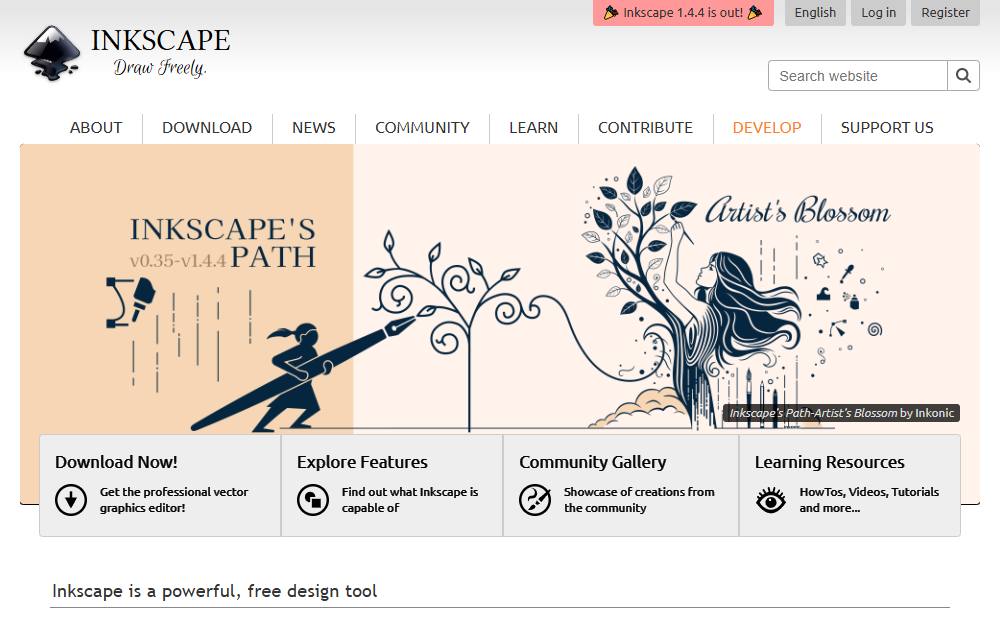The height and width of the screenshot is (625, 1000).
Task: Open the NEWS menu
Action: point(313,128)
